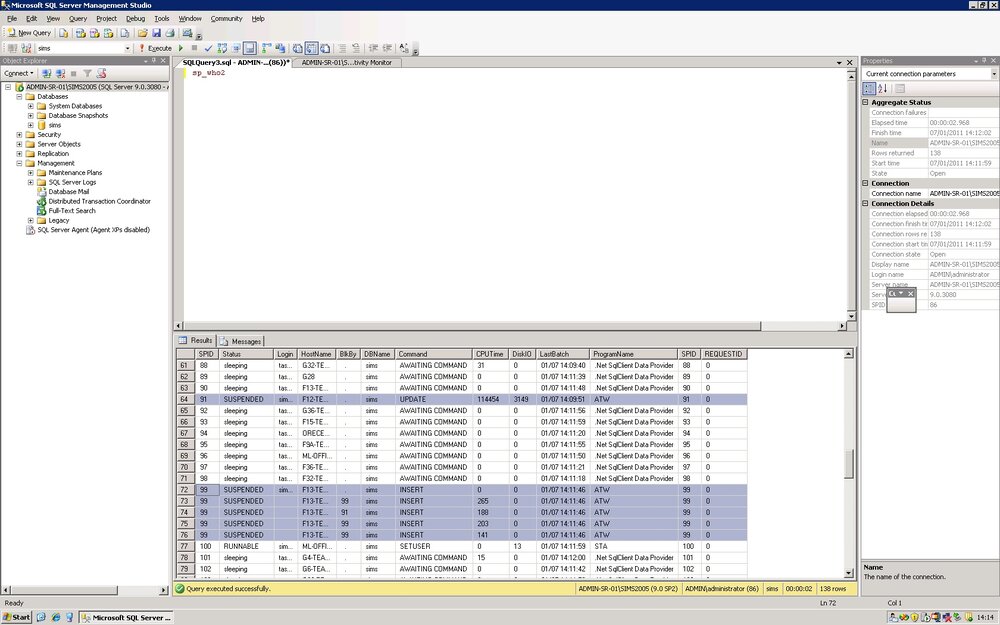This screenshot has width=1000, height=625.
Task: Increase the indent of the query text
Action: click(x=387, y=48)
